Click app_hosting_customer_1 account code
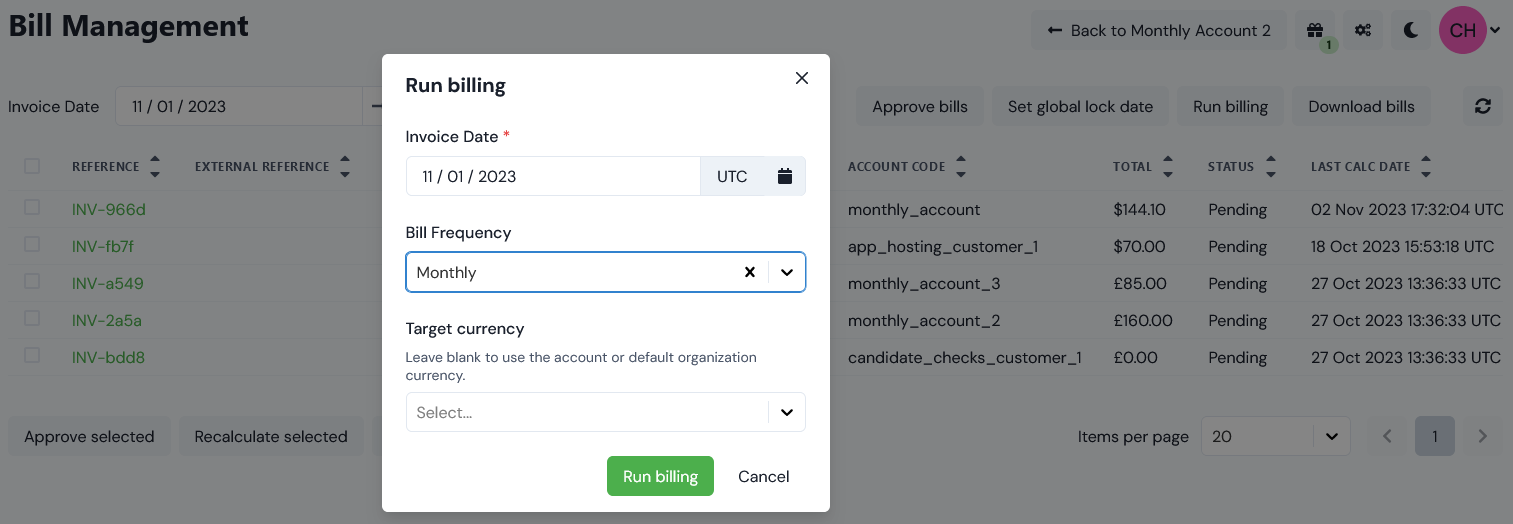 pyautogui.click(x=943, y=247)
